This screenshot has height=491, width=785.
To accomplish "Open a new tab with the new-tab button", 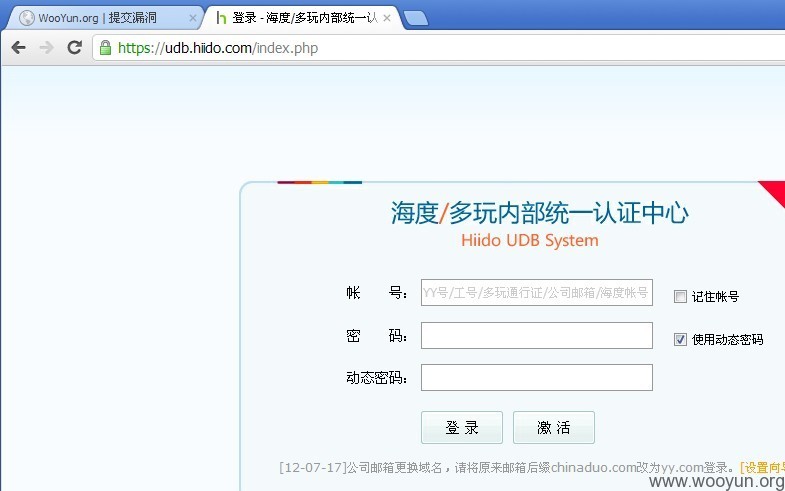I will click(416, 19).
